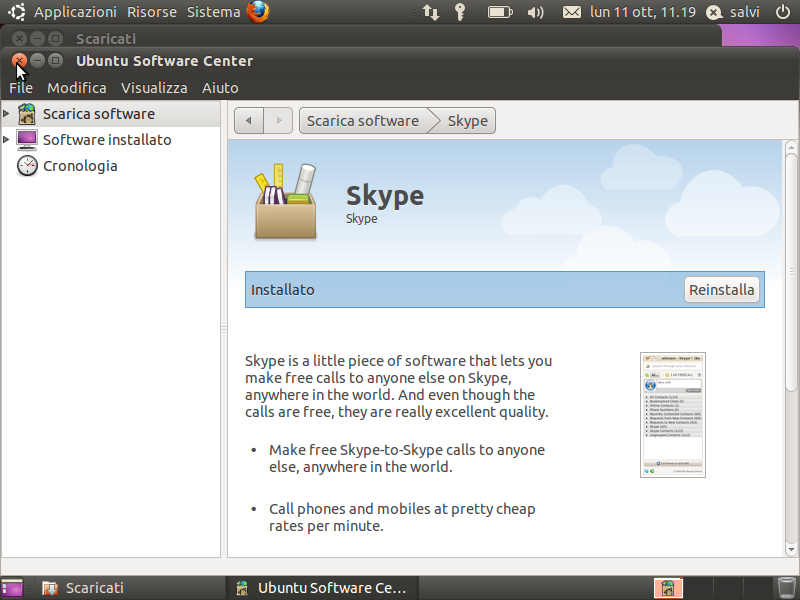The image size is (800, 600).
Task: Click the Software installato monitor icon
Action: tap(27, 140)
